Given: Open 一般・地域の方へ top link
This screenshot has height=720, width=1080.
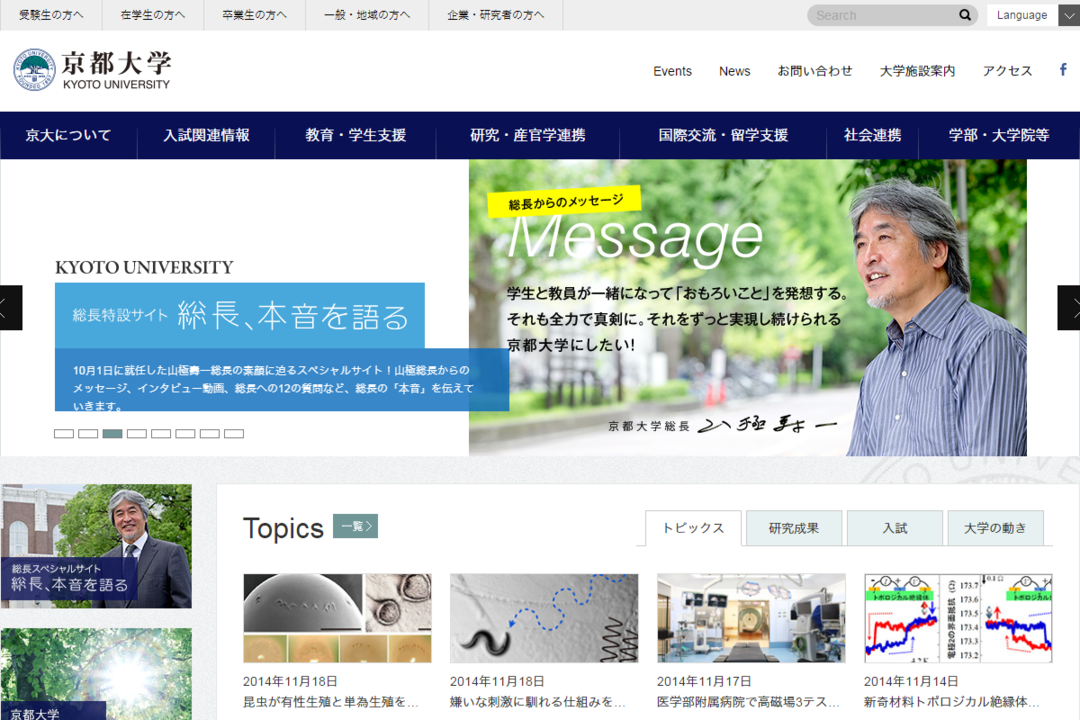Looking at the screenshot, I should [x=367, y=14].
